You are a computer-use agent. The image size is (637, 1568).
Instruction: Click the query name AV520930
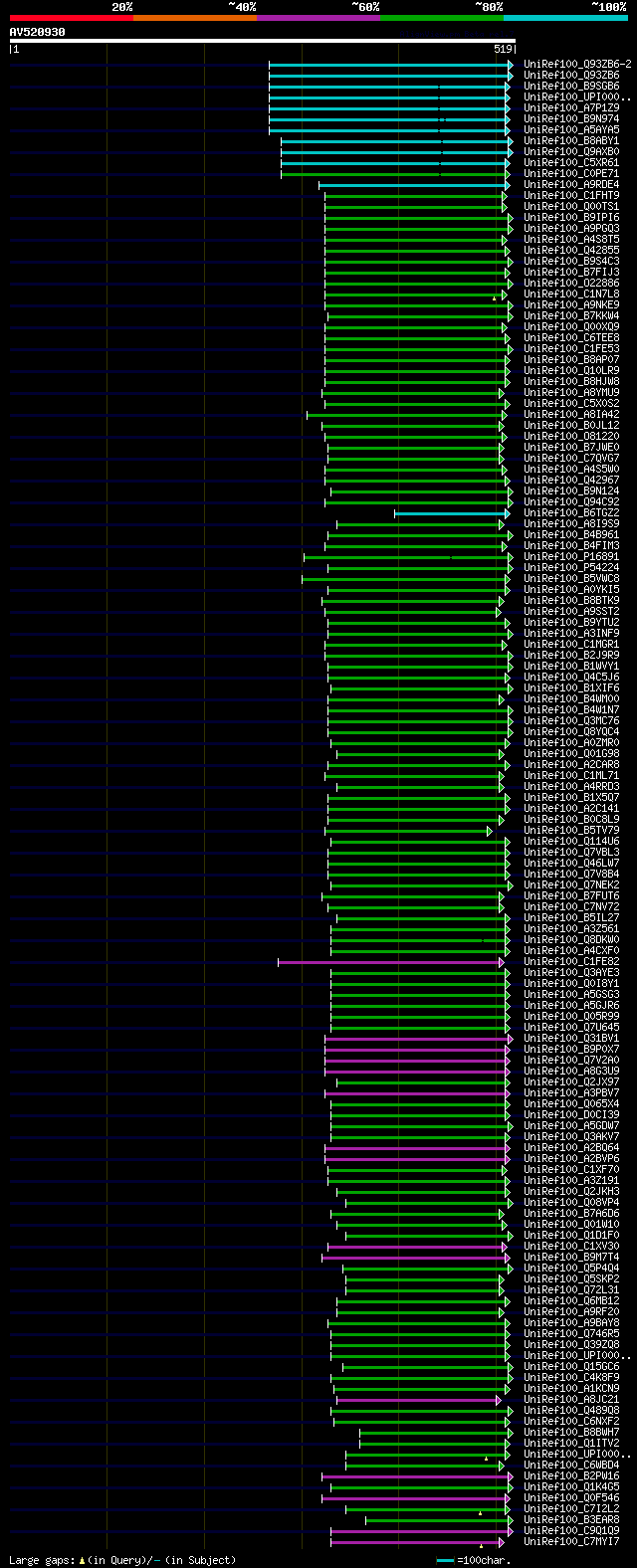point(38,32)
